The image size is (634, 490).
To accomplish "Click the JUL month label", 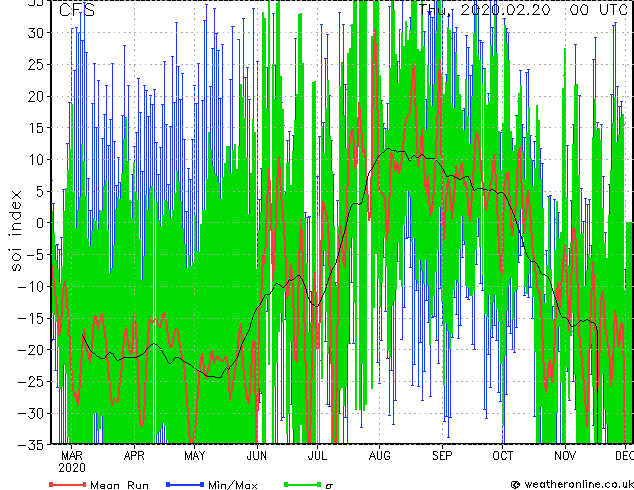I will 317,456.
